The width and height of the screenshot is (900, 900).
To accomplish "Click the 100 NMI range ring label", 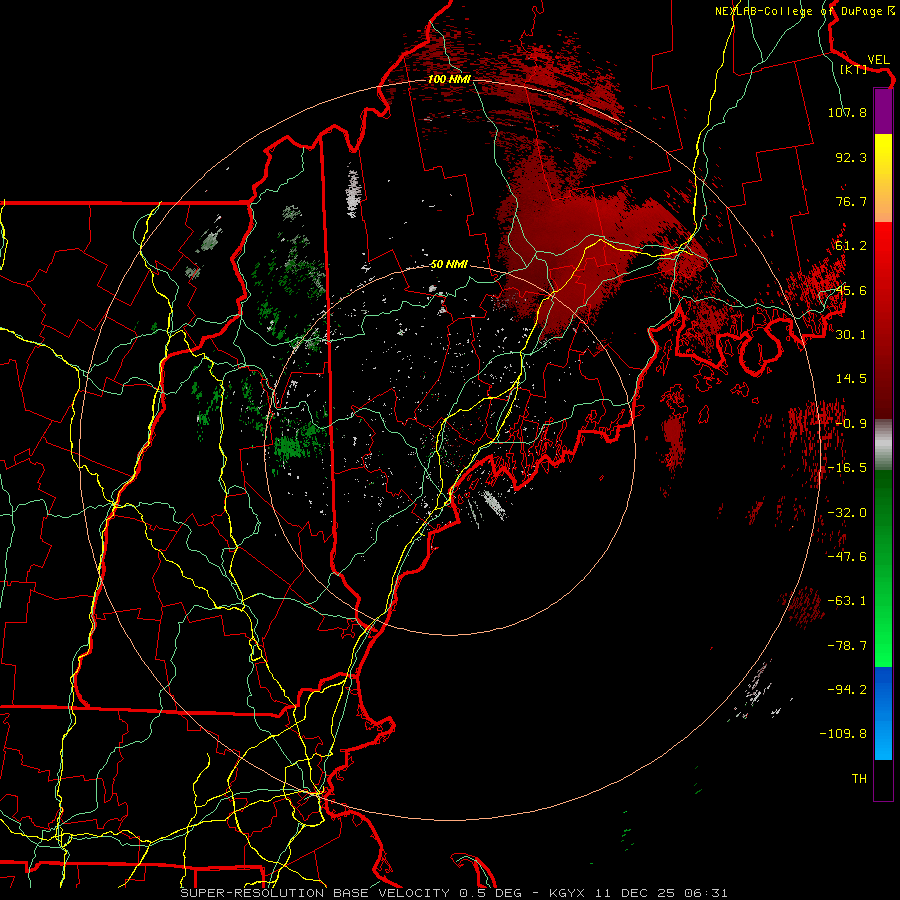I will tap(449, 79).
